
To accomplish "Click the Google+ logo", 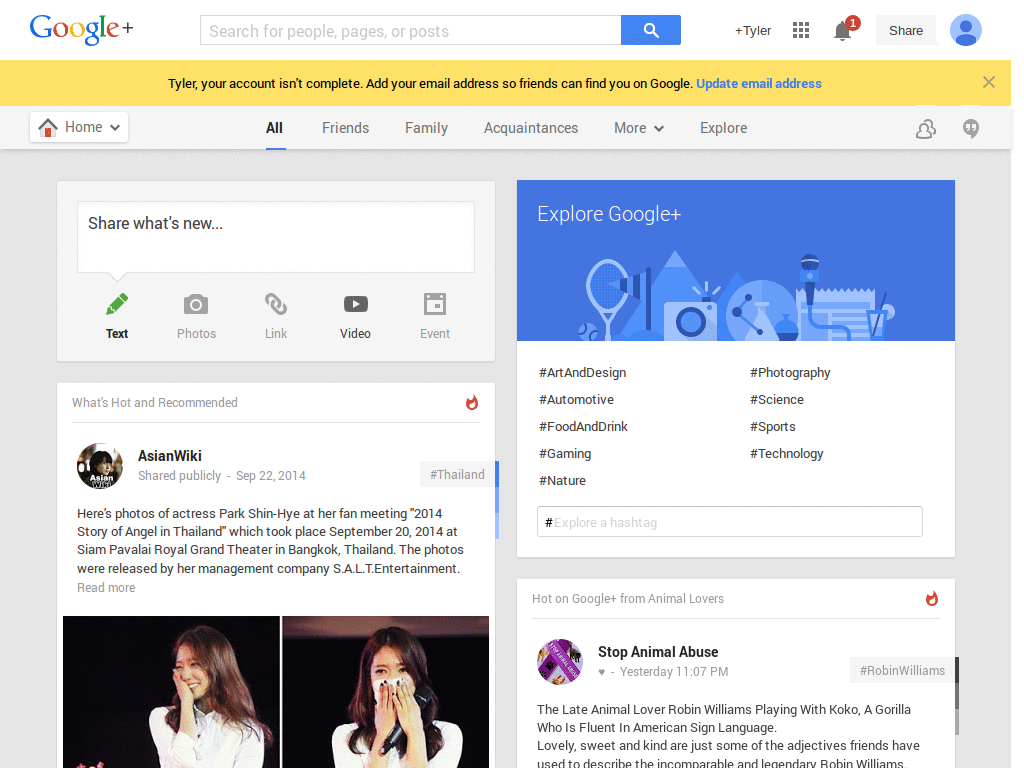I will (82, 29).
